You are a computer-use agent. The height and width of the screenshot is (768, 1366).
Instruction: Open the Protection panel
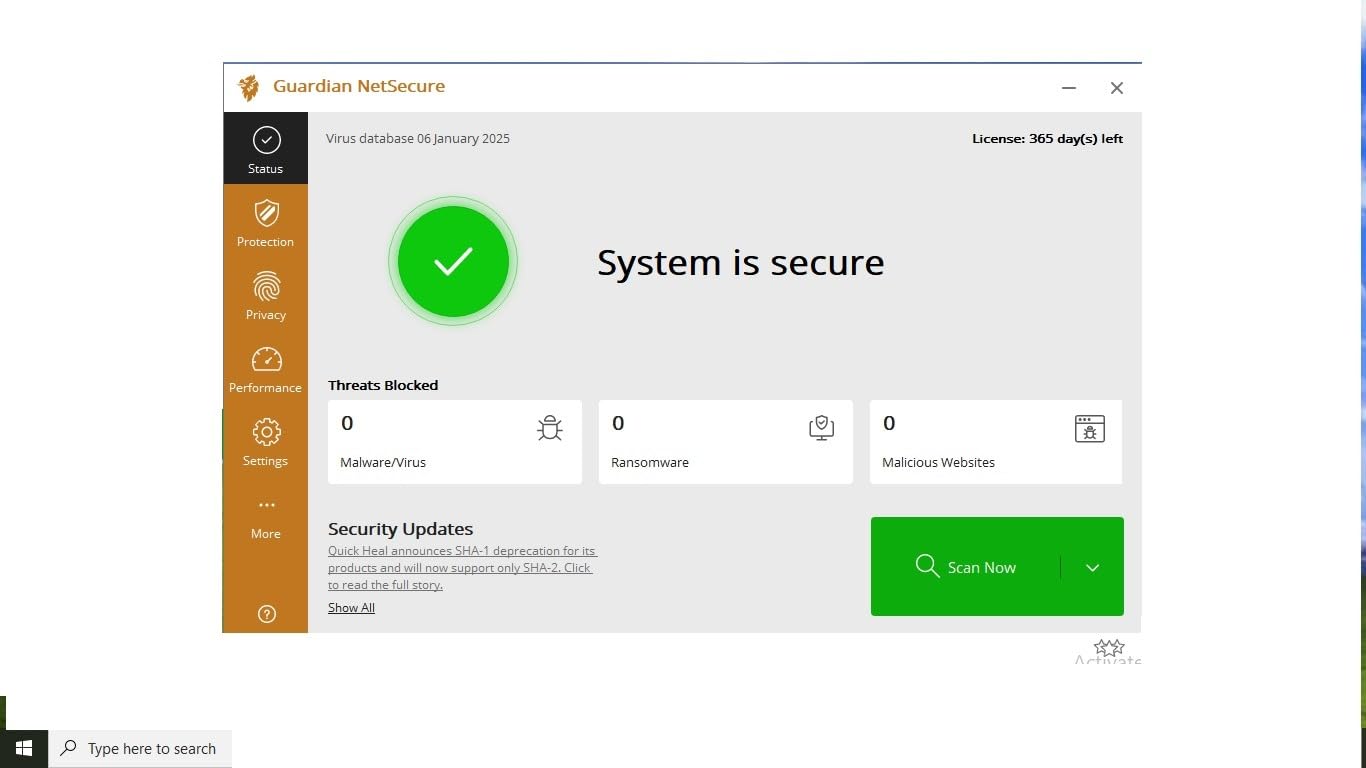point(265,222)
